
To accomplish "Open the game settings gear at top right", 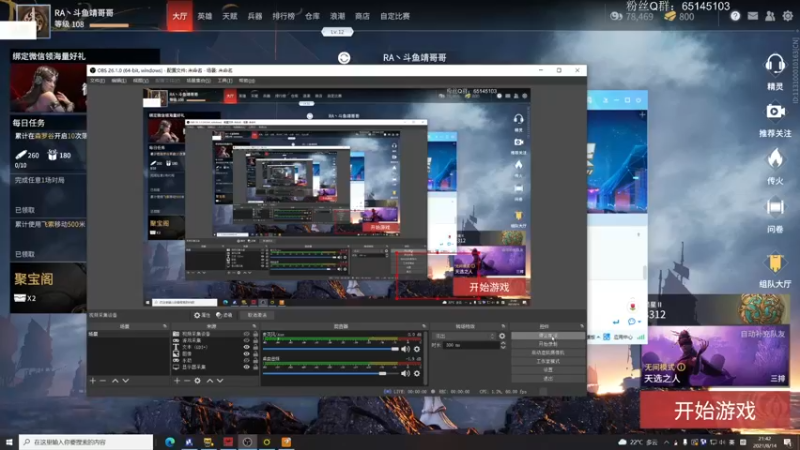I will [788, 16].
